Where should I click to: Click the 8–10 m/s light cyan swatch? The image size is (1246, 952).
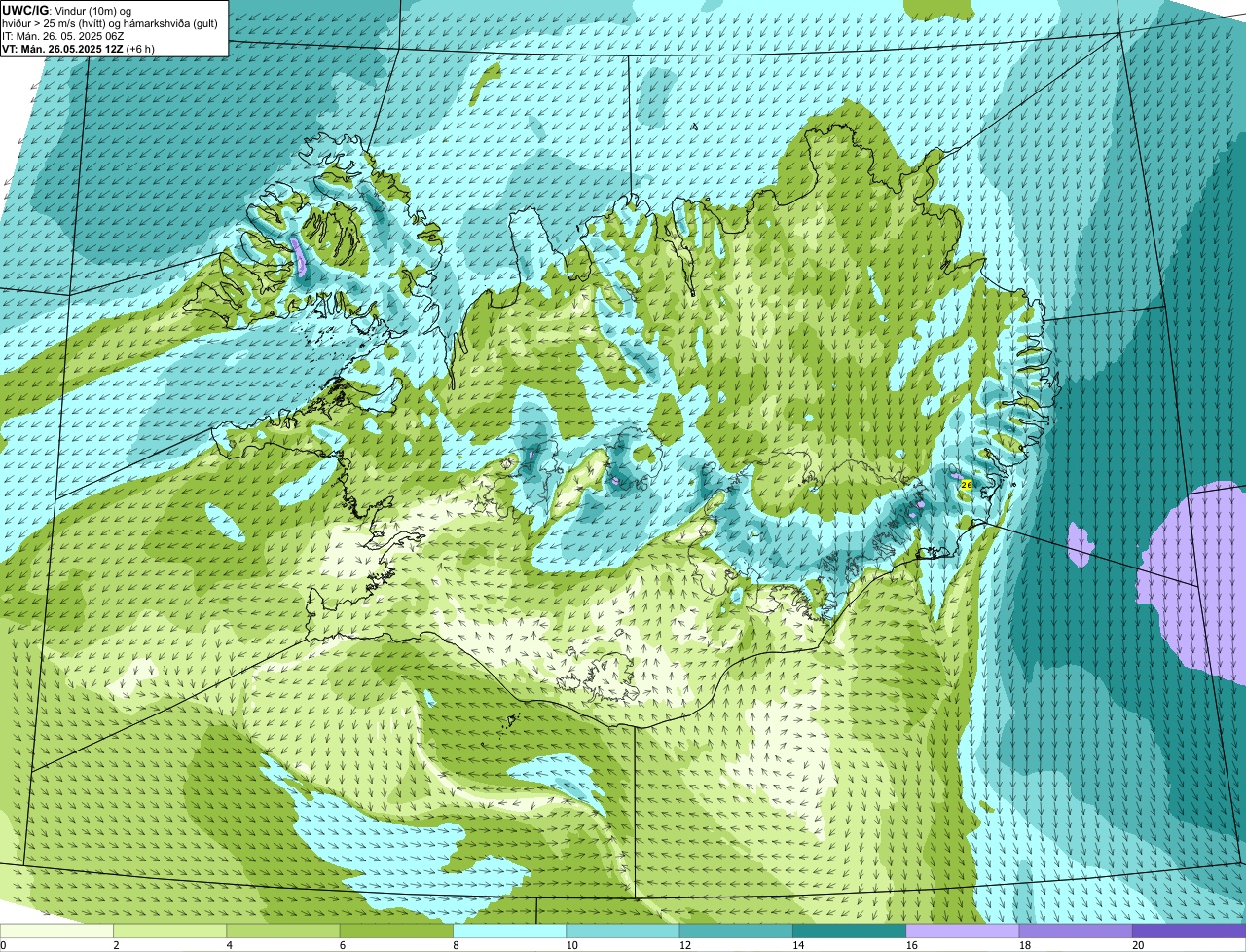[x=510, y=931]
